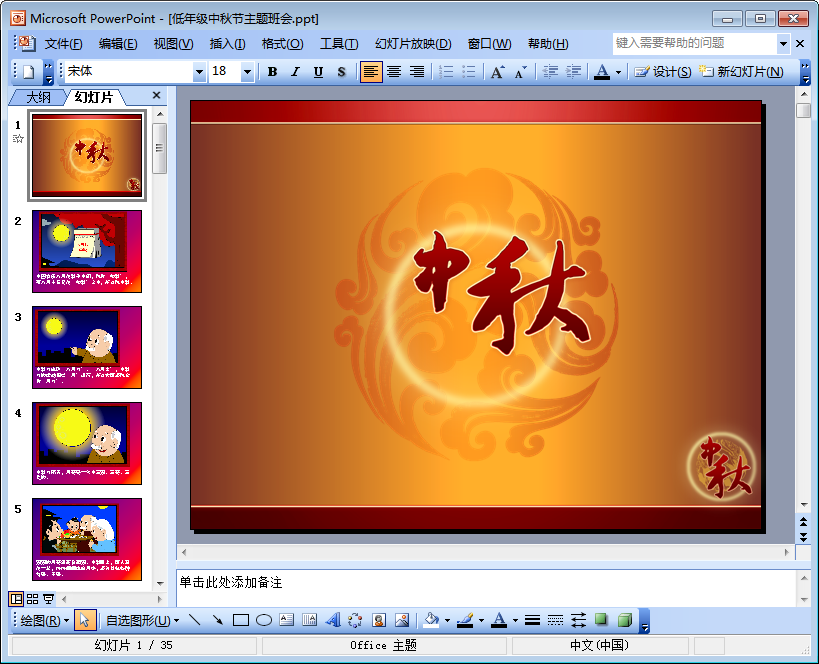
Task: Open the 视图 (View) menu
Action: coord(173,44)
